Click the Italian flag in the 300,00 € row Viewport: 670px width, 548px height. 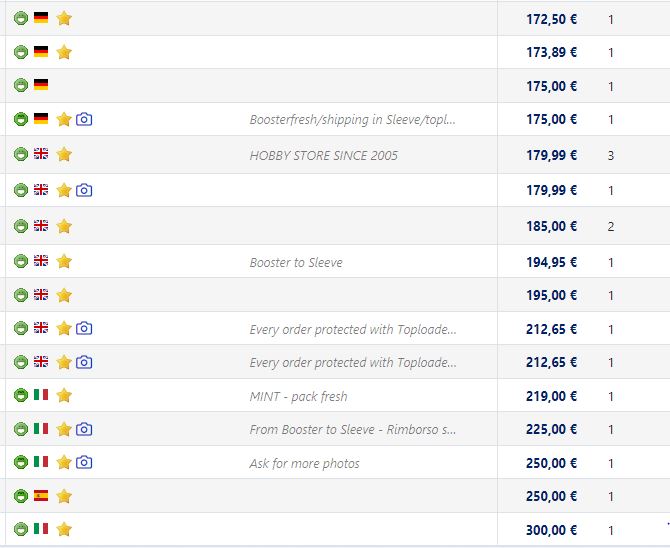click(x=41, y=528)
